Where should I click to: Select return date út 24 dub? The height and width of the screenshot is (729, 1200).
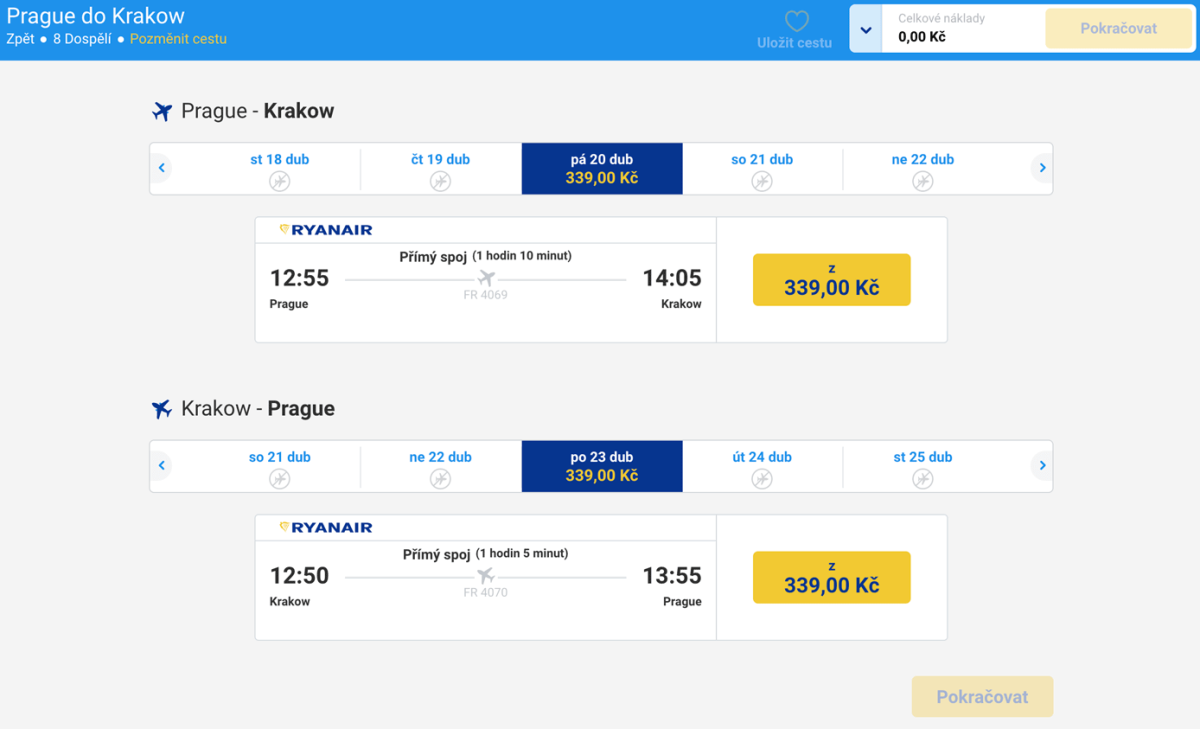click(x=762, y=467)
